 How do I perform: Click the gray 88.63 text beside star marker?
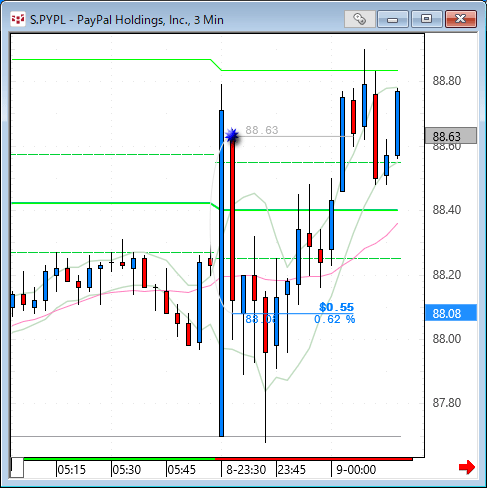pos(262,130)
